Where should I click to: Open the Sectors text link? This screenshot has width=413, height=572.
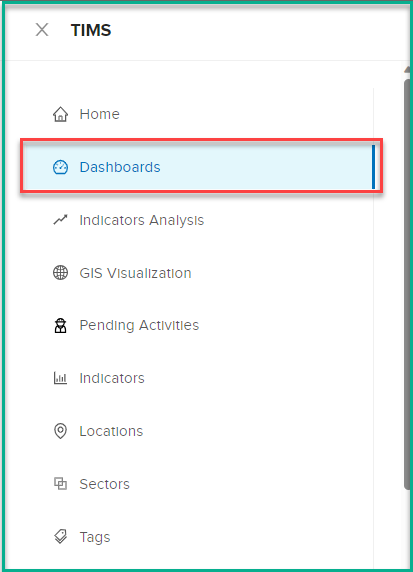pos(104,484)
